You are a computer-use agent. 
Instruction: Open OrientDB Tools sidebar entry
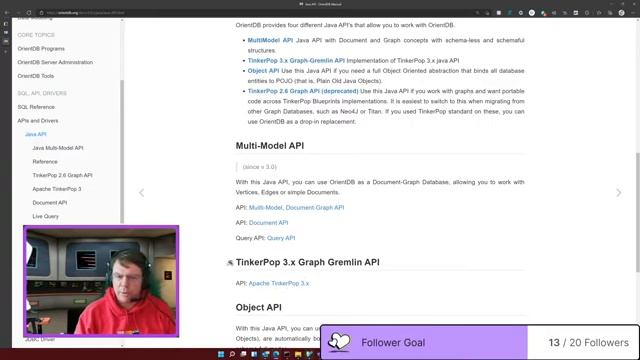tap(36, 76)
